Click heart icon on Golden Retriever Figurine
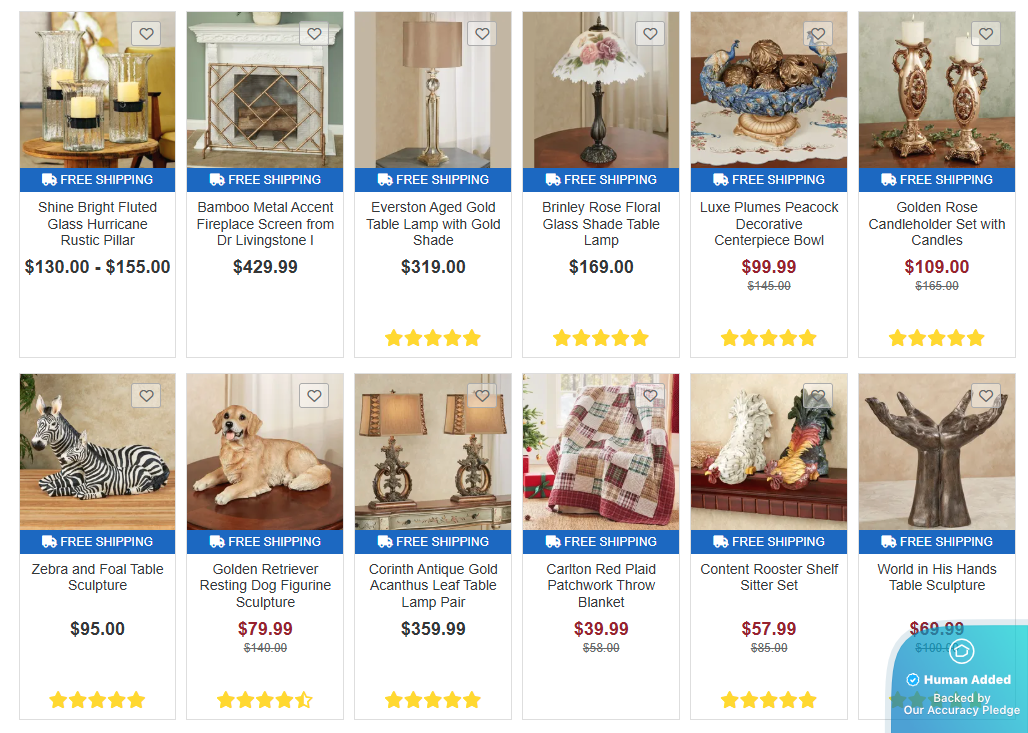 (314, 395)
